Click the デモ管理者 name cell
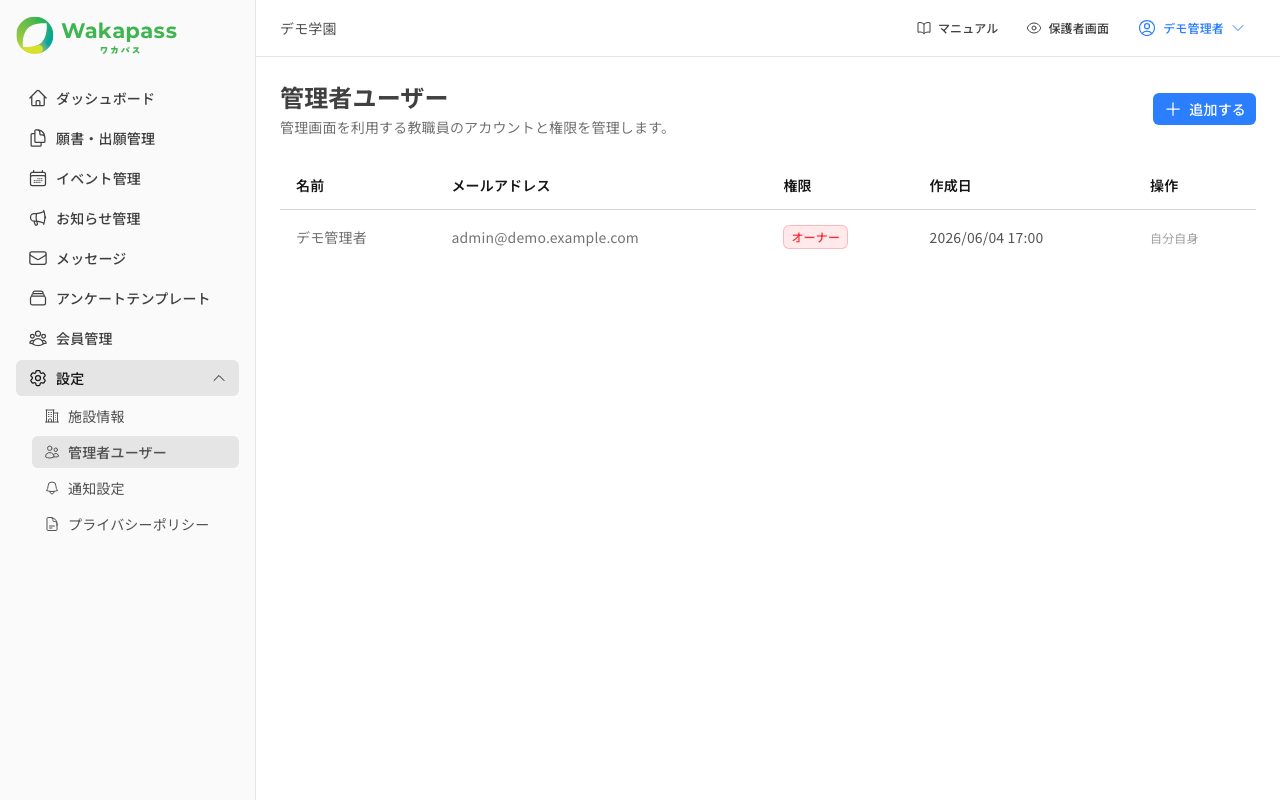1280x800 pixels. click(x=331, y=238)
